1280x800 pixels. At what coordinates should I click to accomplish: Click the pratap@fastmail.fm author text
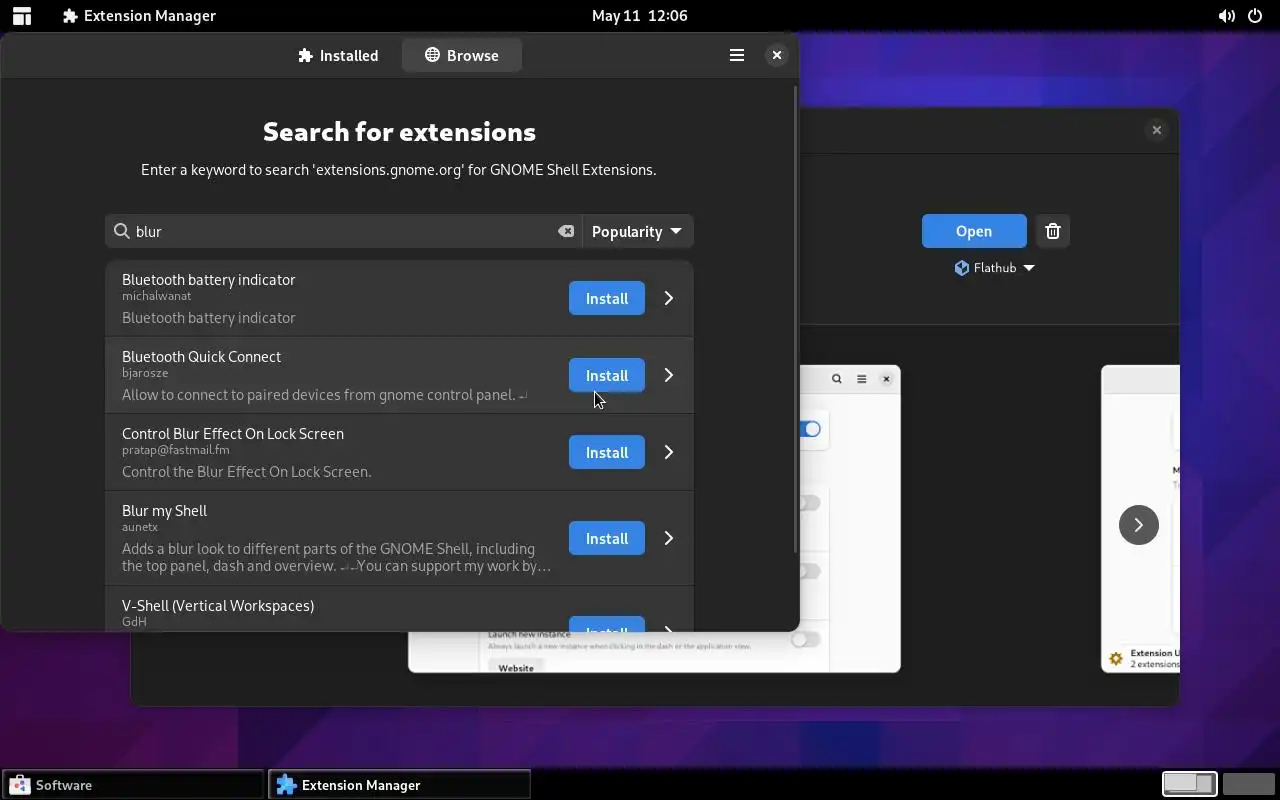tap(176, 450)
